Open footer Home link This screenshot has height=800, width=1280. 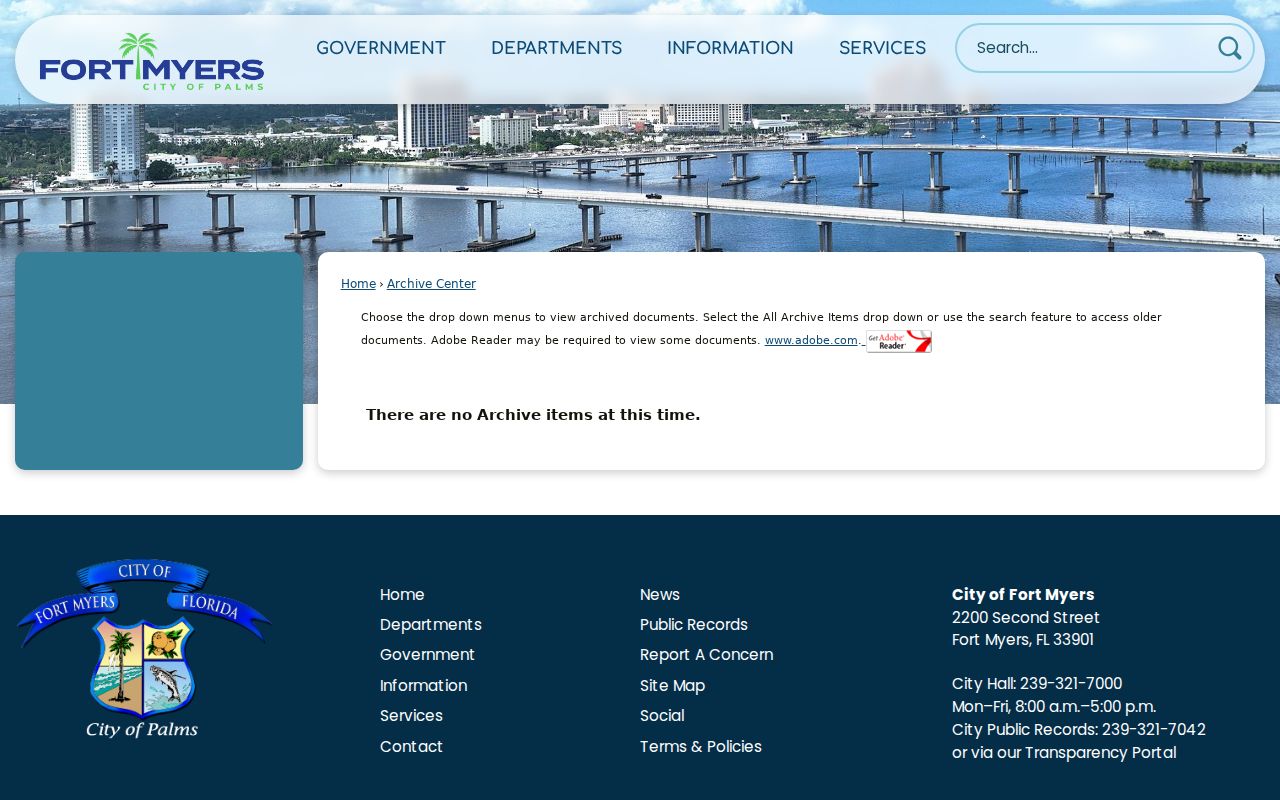click(x=402, y=594)
